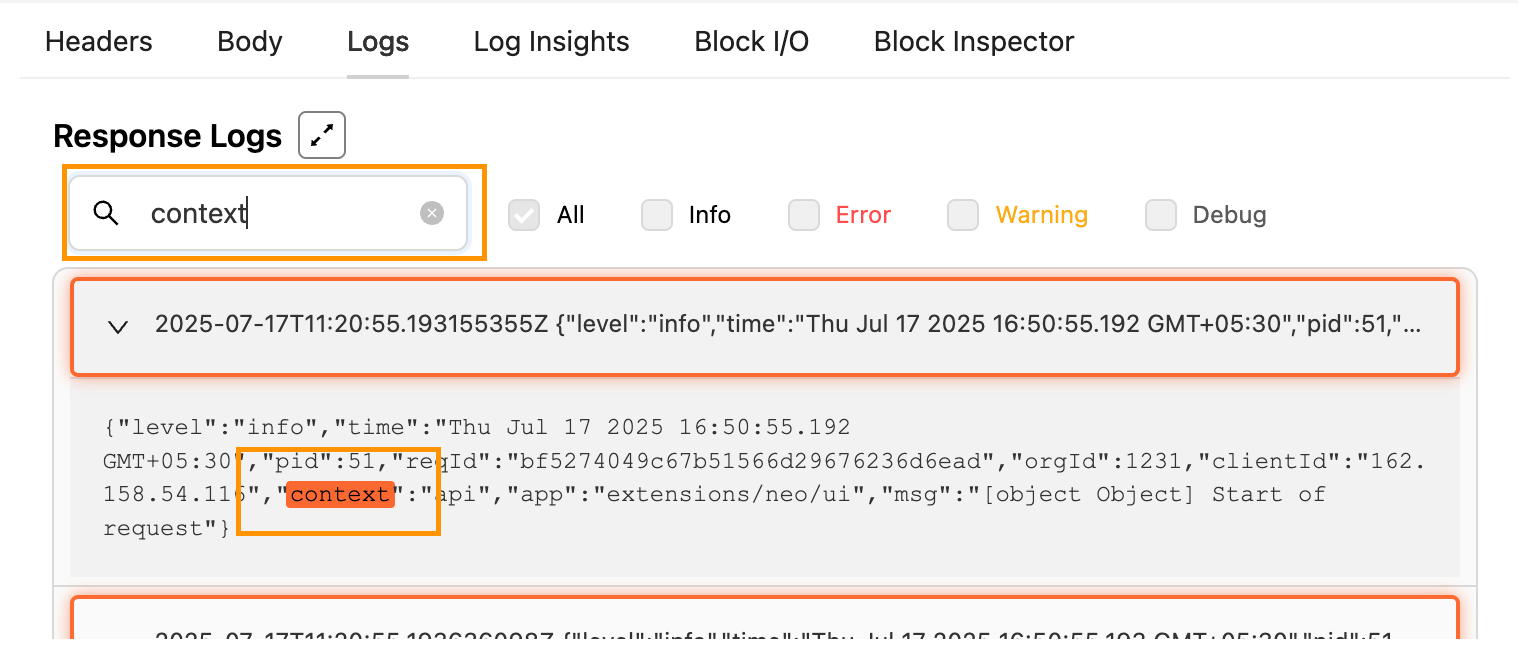Expand Response Logs with the fullscreen arrows icon

click(322, 136)
